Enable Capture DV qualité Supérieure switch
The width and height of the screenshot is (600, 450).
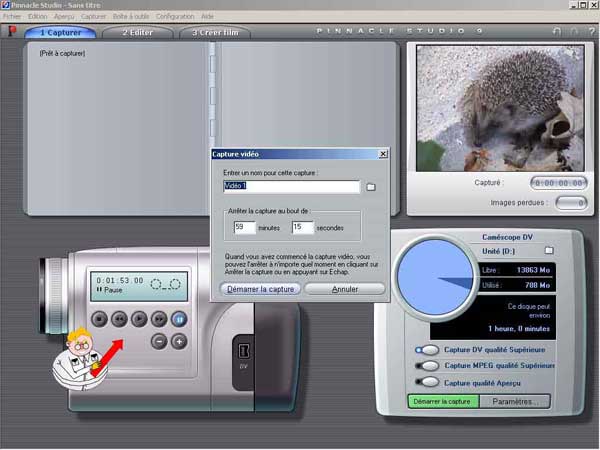(427, 350)
